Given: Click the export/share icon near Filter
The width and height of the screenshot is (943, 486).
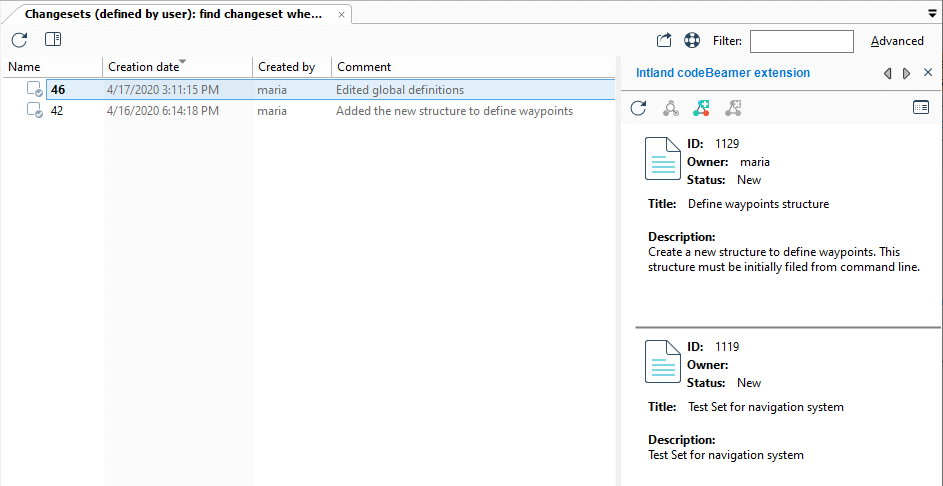Looking at the screenshot, I should [x=663, y=40].
